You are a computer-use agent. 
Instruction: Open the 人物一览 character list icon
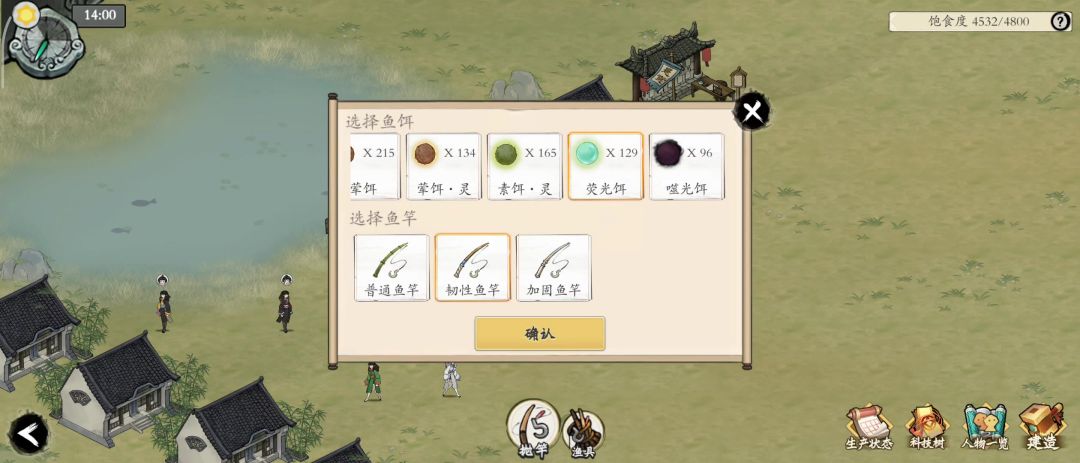click(x=985, y=427)
